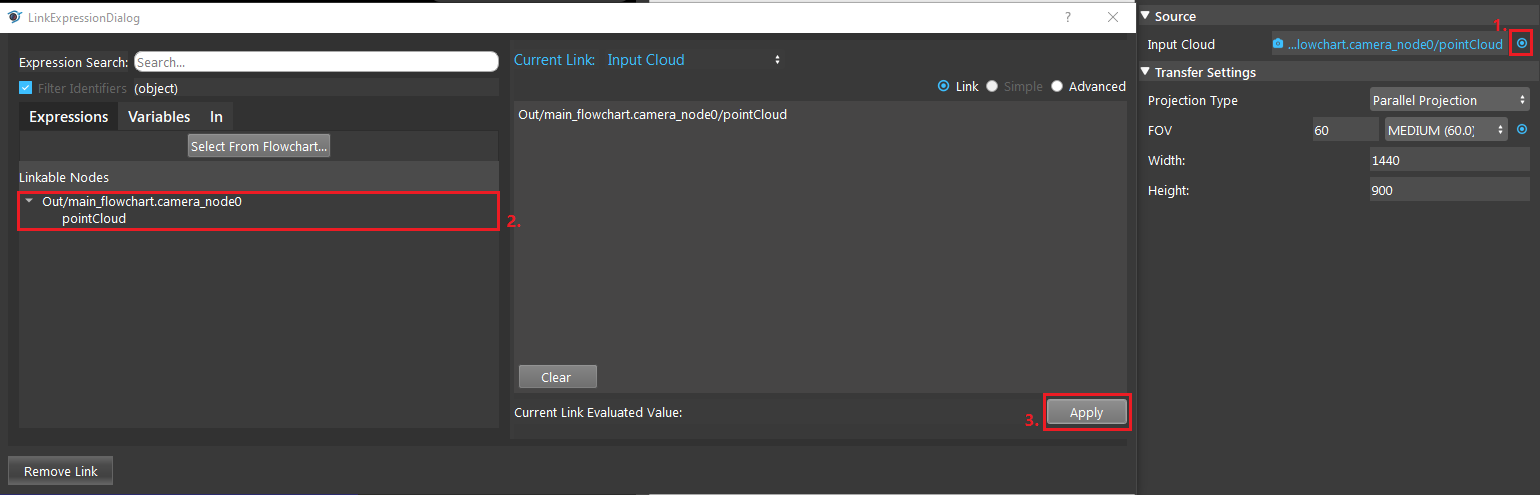1540x495 pixels.
Task: Click the link icon beside FOV preset
Action: 1522,129
